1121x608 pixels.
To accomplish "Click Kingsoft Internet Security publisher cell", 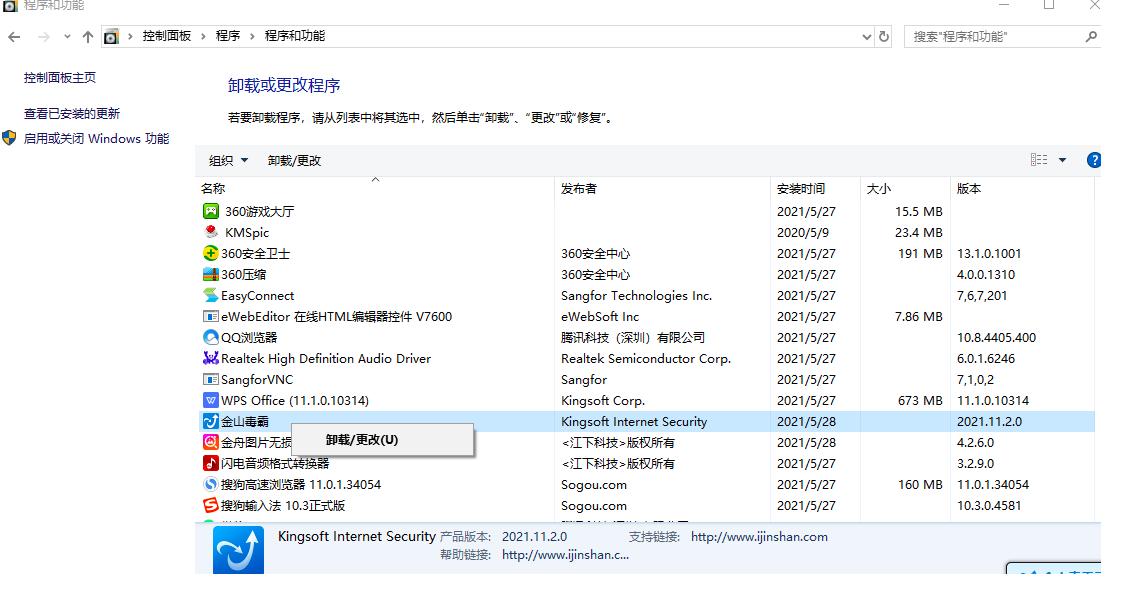I will pyautogui.click(x=633, y=421).
